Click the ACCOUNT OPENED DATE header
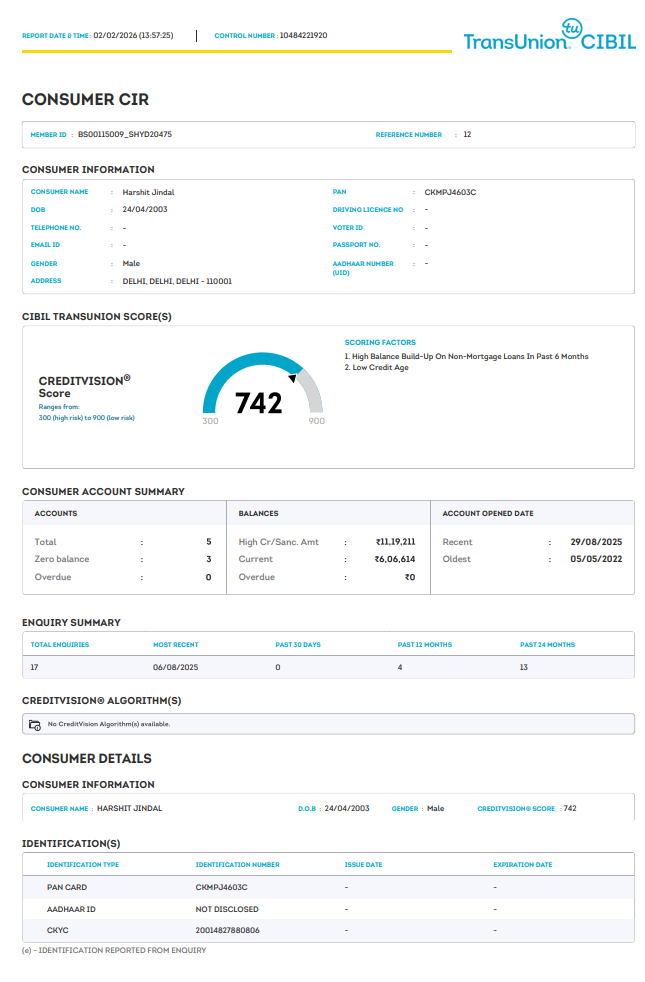Viewport: 645px width, 982px height. [x=488, y=514]
